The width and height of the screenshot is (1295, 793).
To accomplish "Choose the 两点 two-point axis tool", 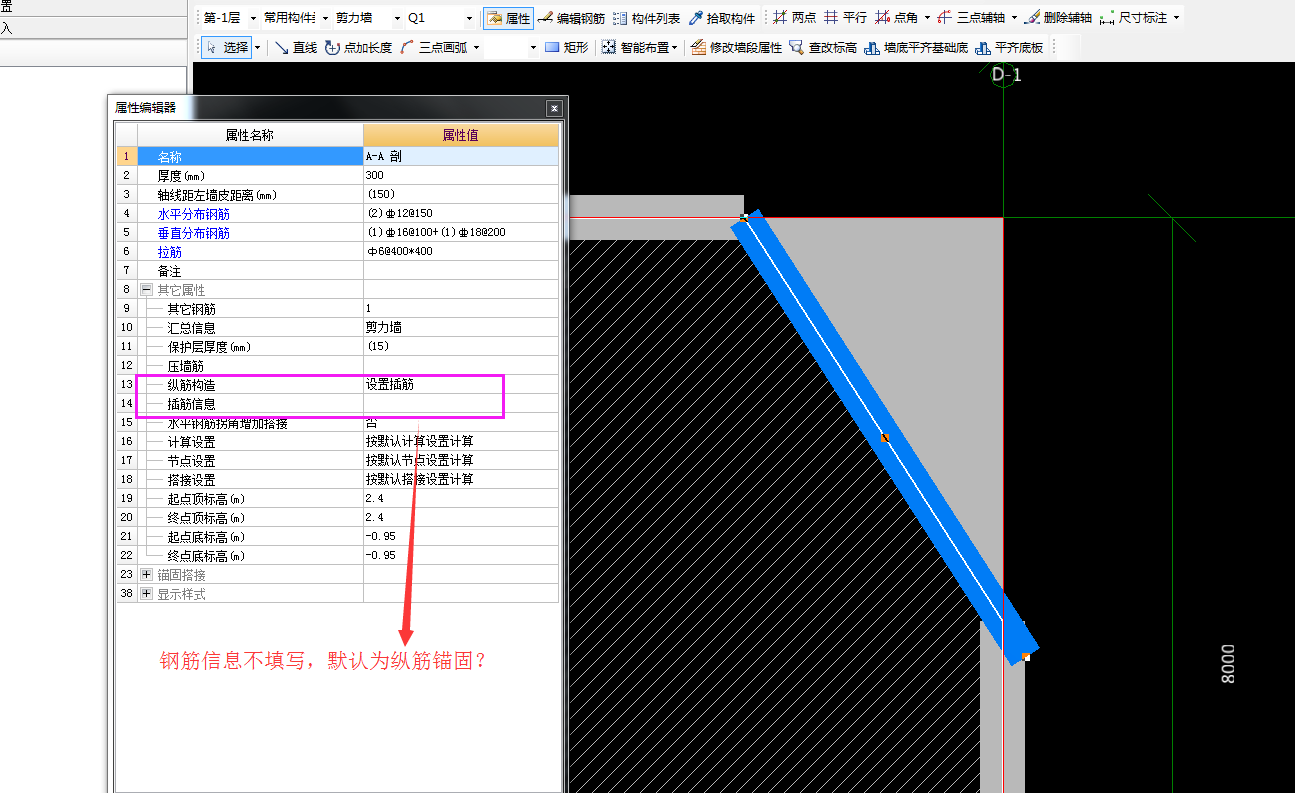I will 795,18.
